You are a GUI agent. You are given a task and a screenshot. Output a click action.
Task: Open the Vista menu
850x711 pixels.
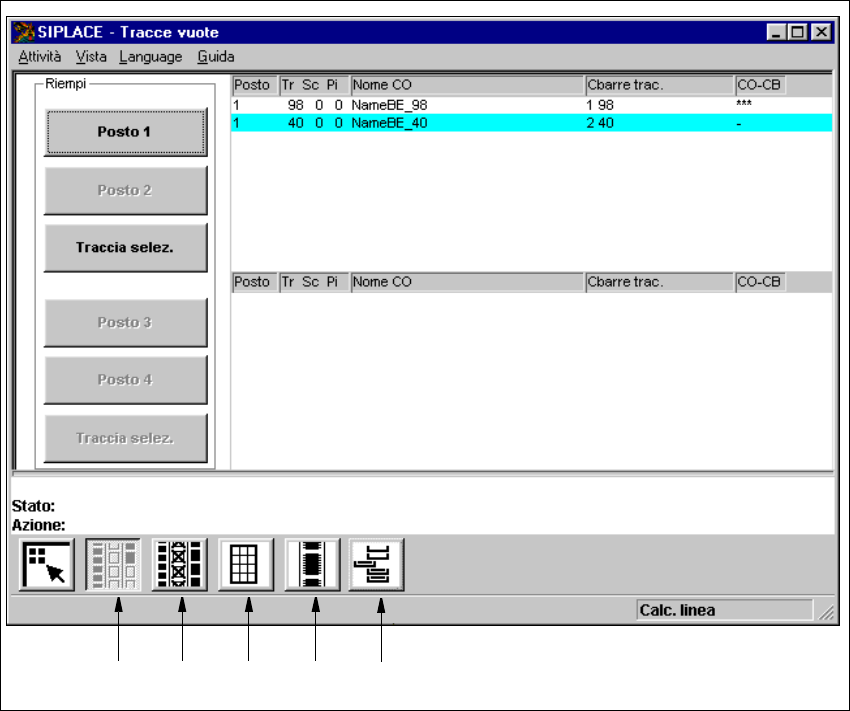tap(91, 56)
